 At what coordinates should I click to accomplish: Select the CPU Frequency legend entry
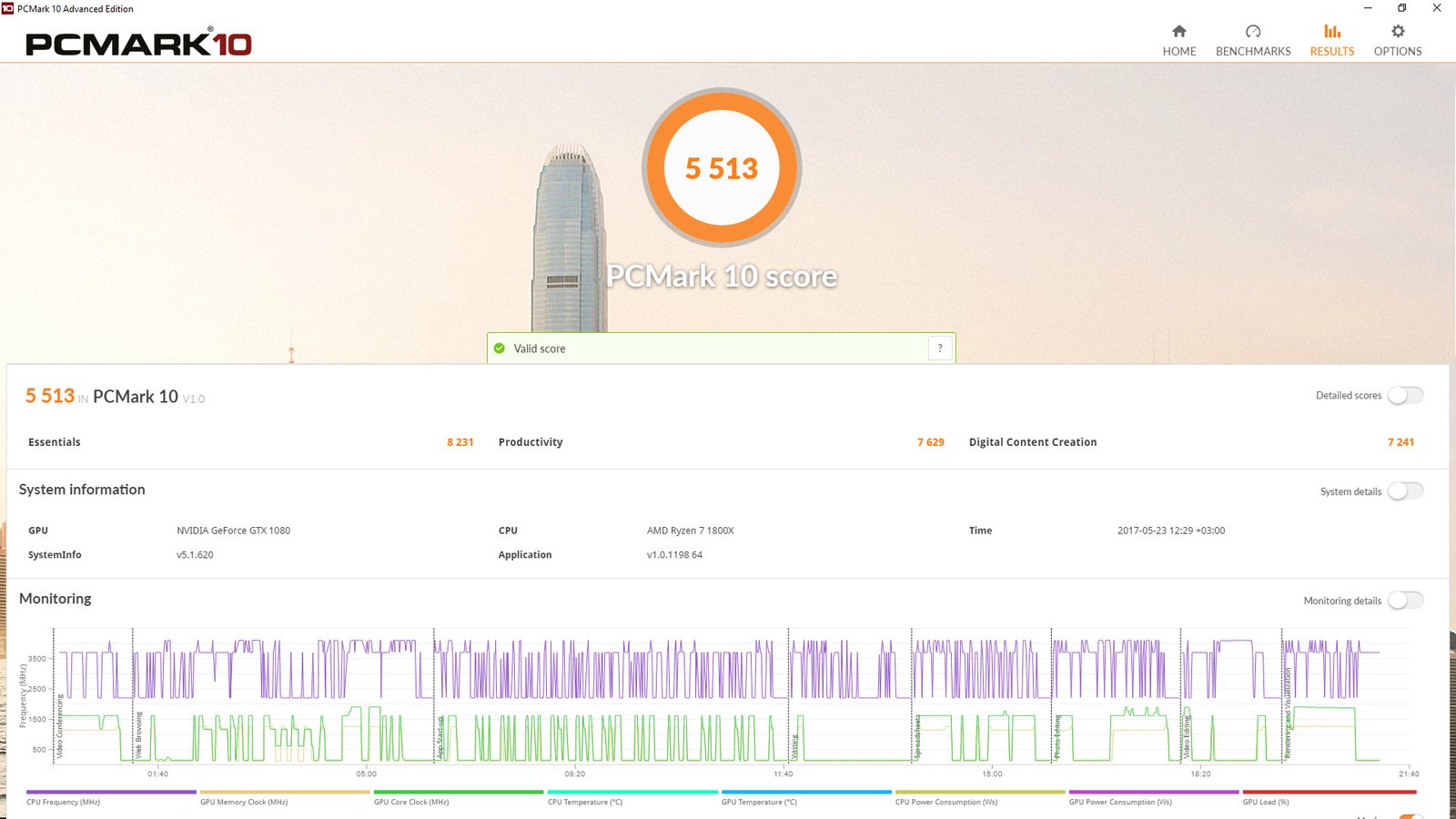pos(64,802)
